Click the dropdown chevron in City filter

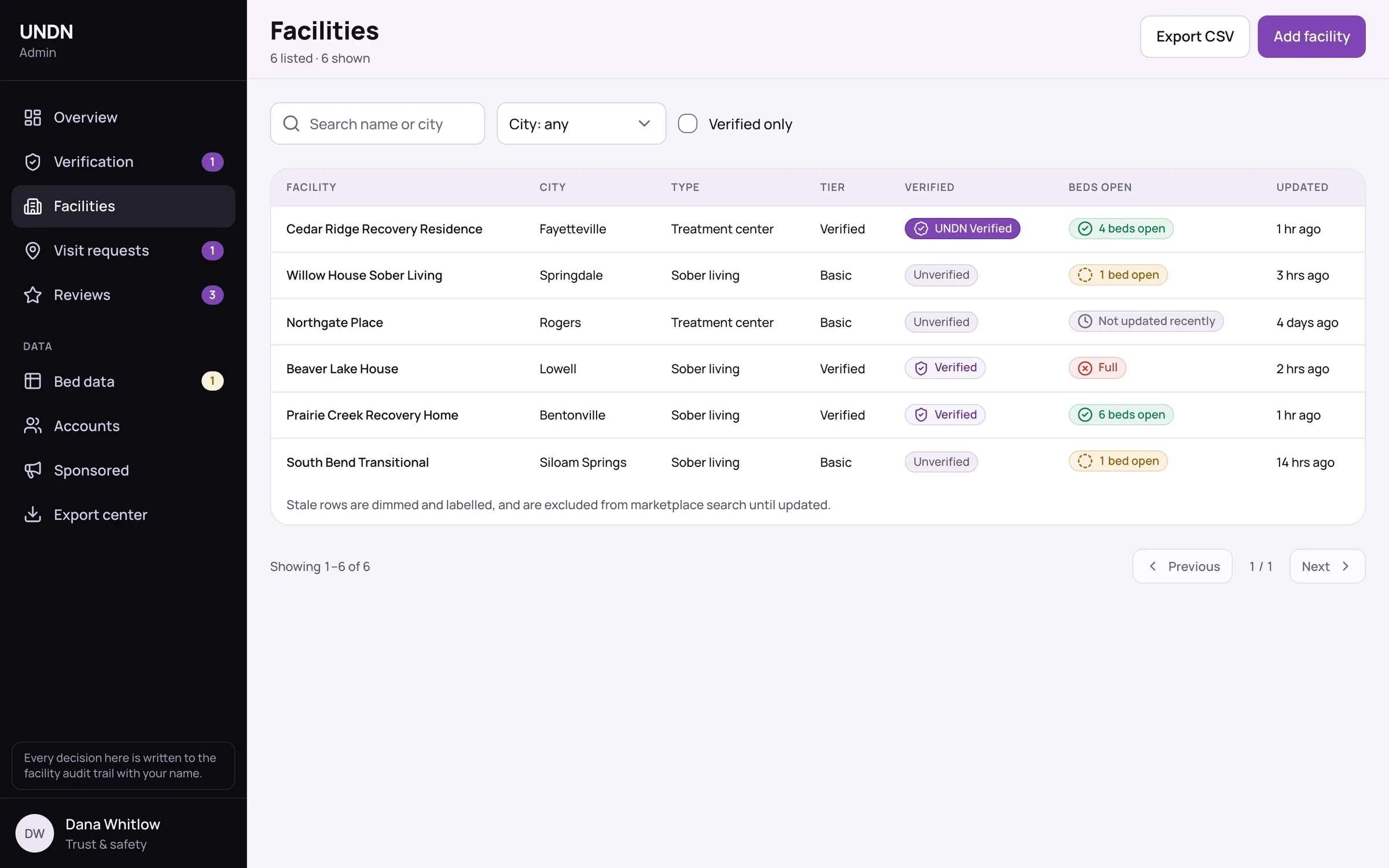pos(644,124)
